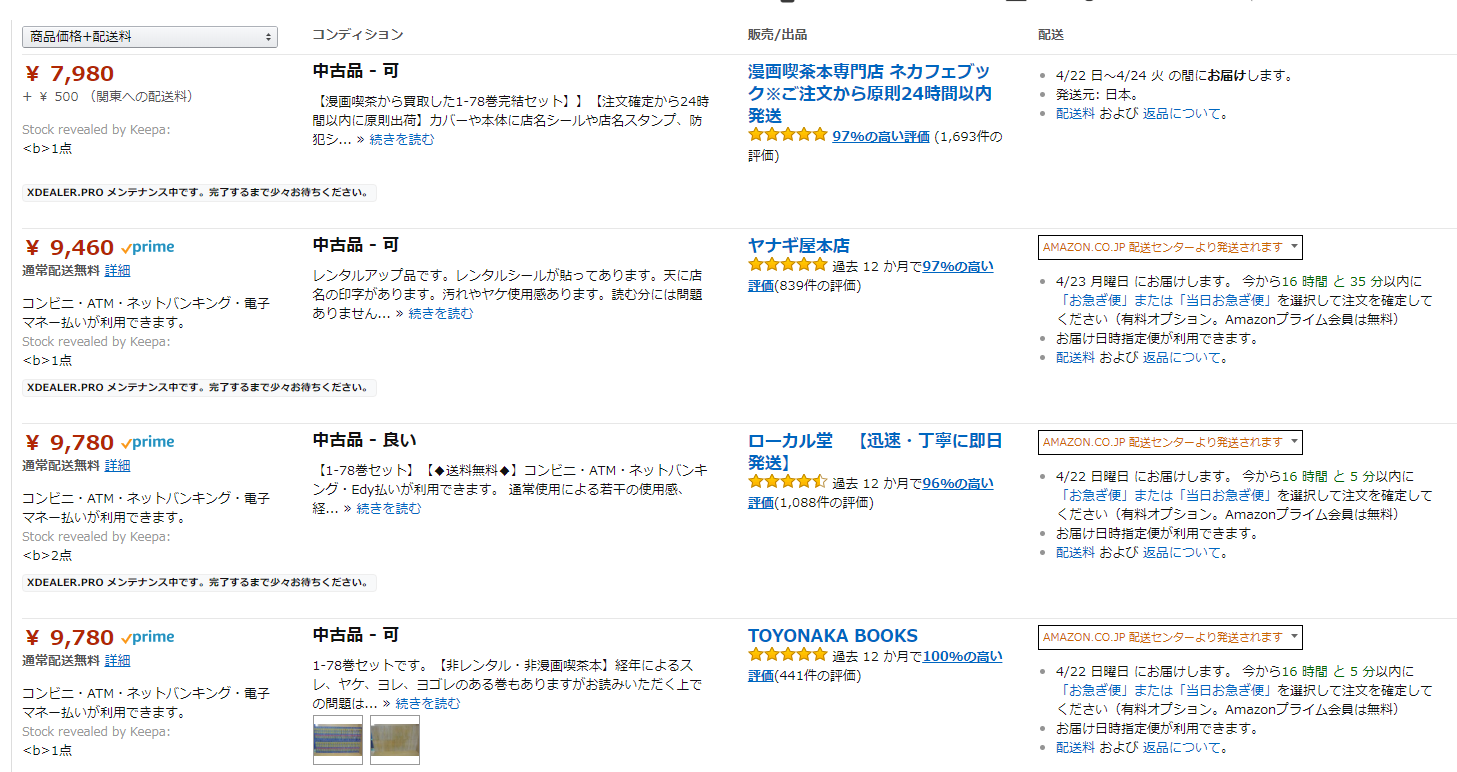Click star rating of 漫画喫茶本専門店 seller
This screenshot has height=772, width=1457.
[x=787, y=135]
